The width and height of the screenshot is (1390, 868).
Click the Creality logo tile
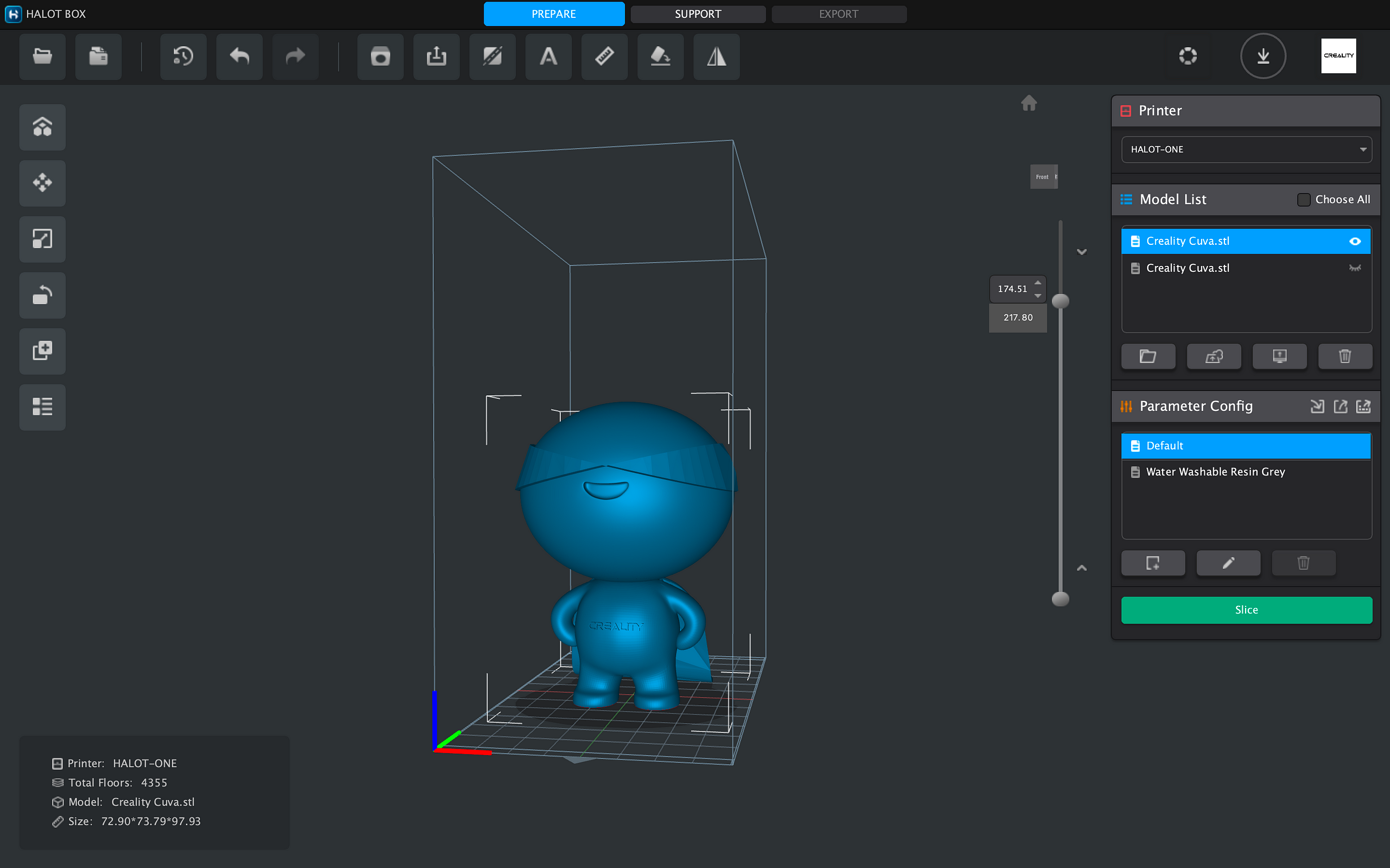pos(1338,56)
